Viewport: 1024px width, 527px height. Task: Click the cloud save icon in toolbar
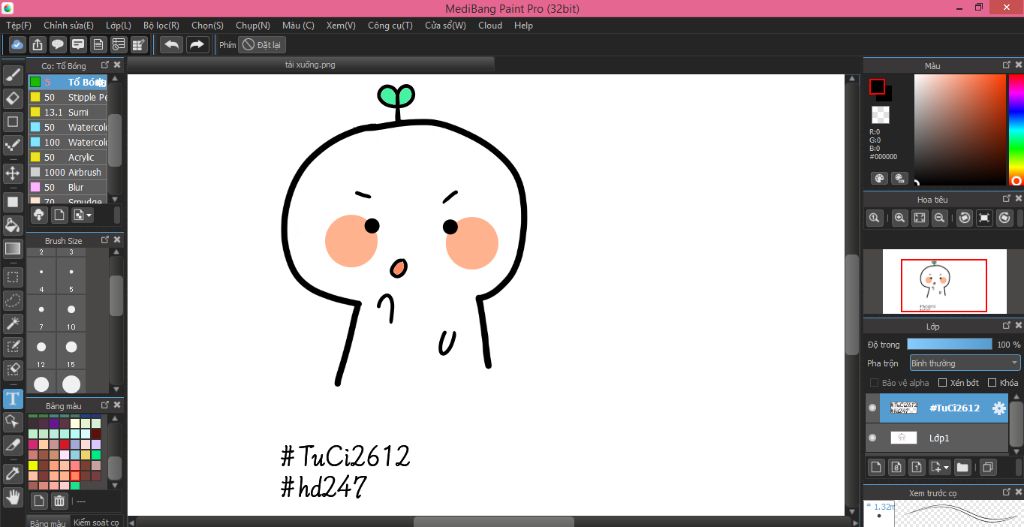coord(17,44)
